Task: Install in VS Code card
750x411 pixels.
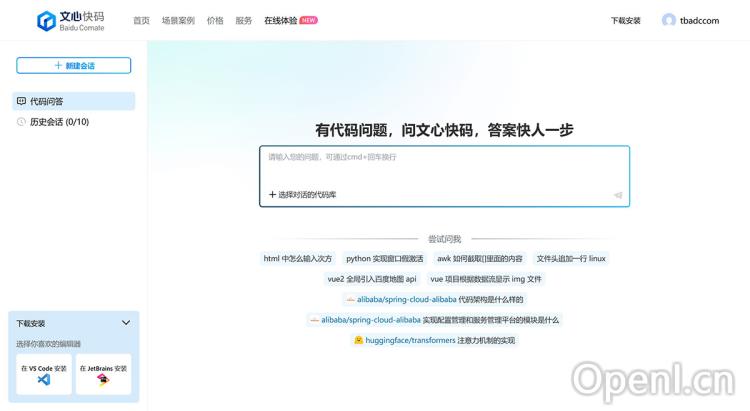Action: click(44, 374)
